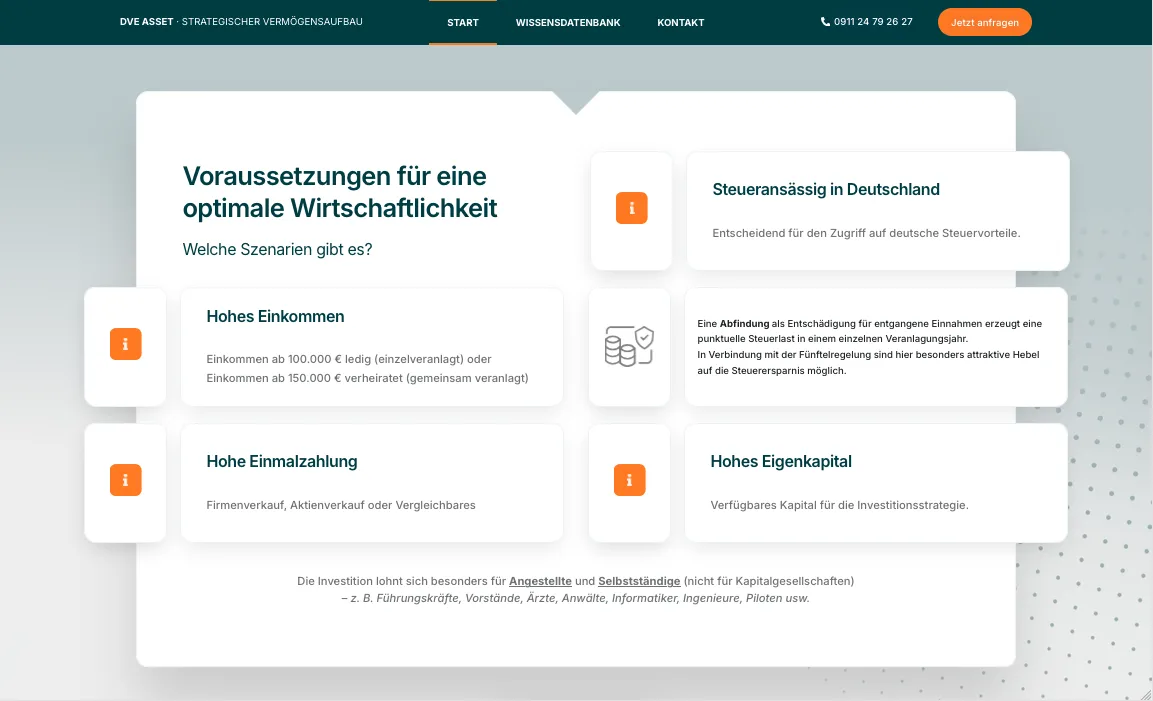Click the text Welche Szenarien gibt es?
Screen dimensions: 1153x701
click(277, 249)
